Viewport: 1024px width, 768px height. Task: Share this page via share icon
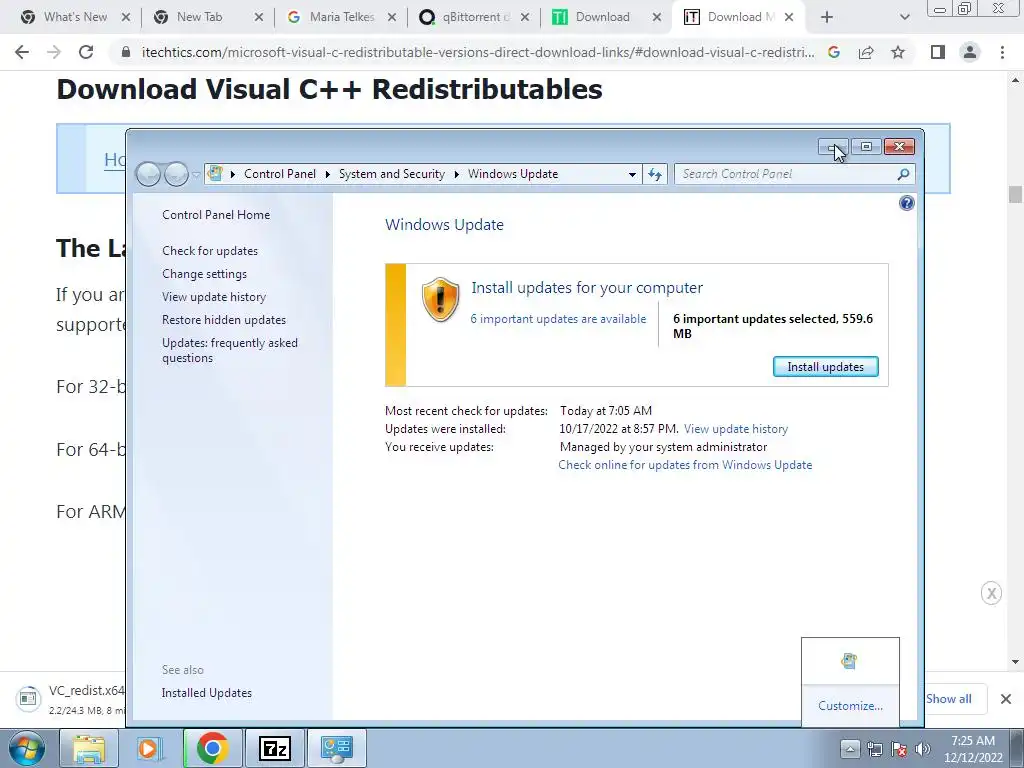click(x=866, y=52)
